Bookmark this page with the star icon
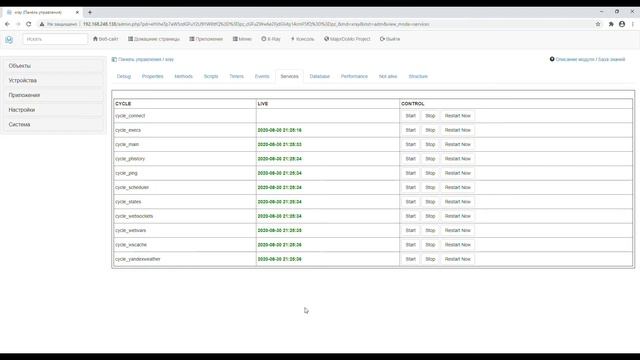The image size is (640, 360). click(x=598, y=24)
